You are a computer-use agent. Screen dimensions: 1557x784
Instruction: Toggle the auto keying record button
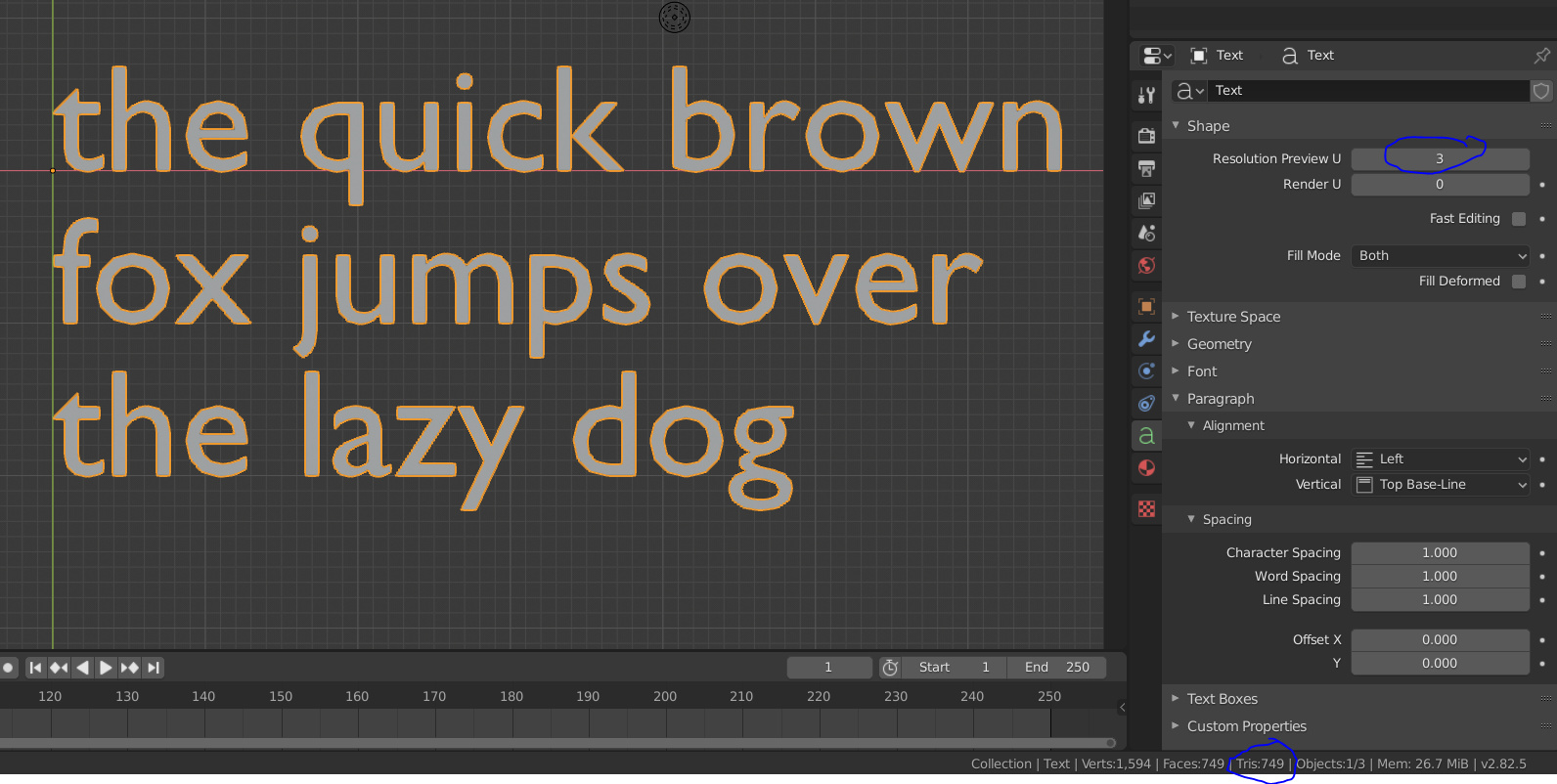pos(8,668)
